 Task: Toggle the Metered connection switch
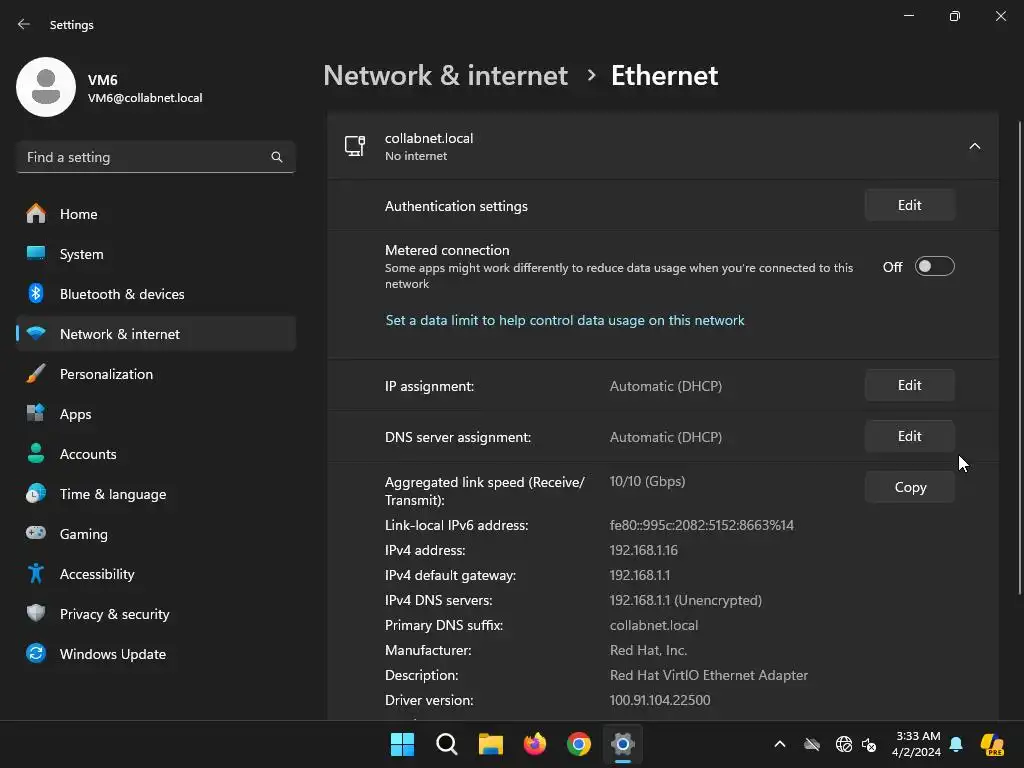tap(935, 266)
